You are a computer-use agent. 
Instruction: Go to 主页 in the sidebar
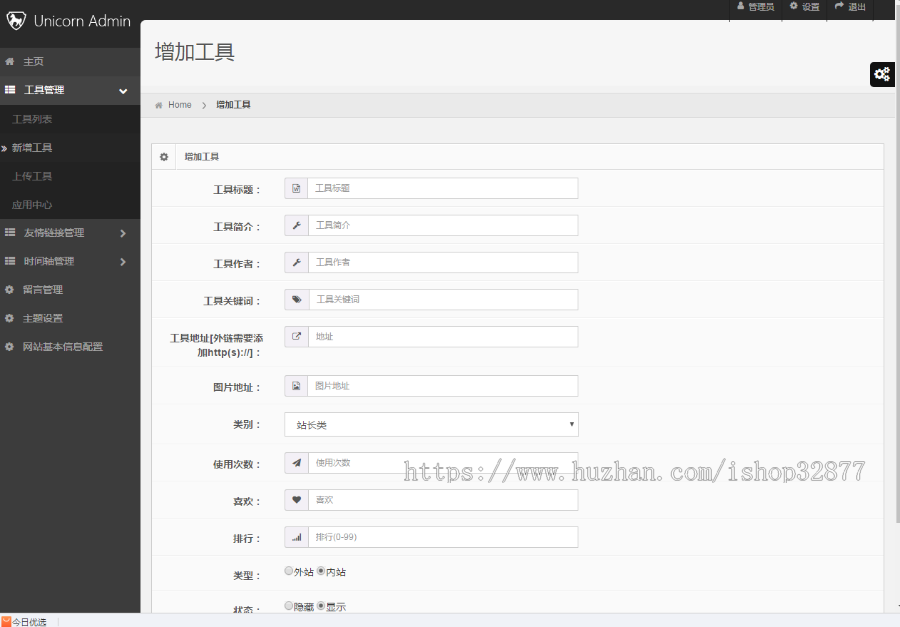33,61
